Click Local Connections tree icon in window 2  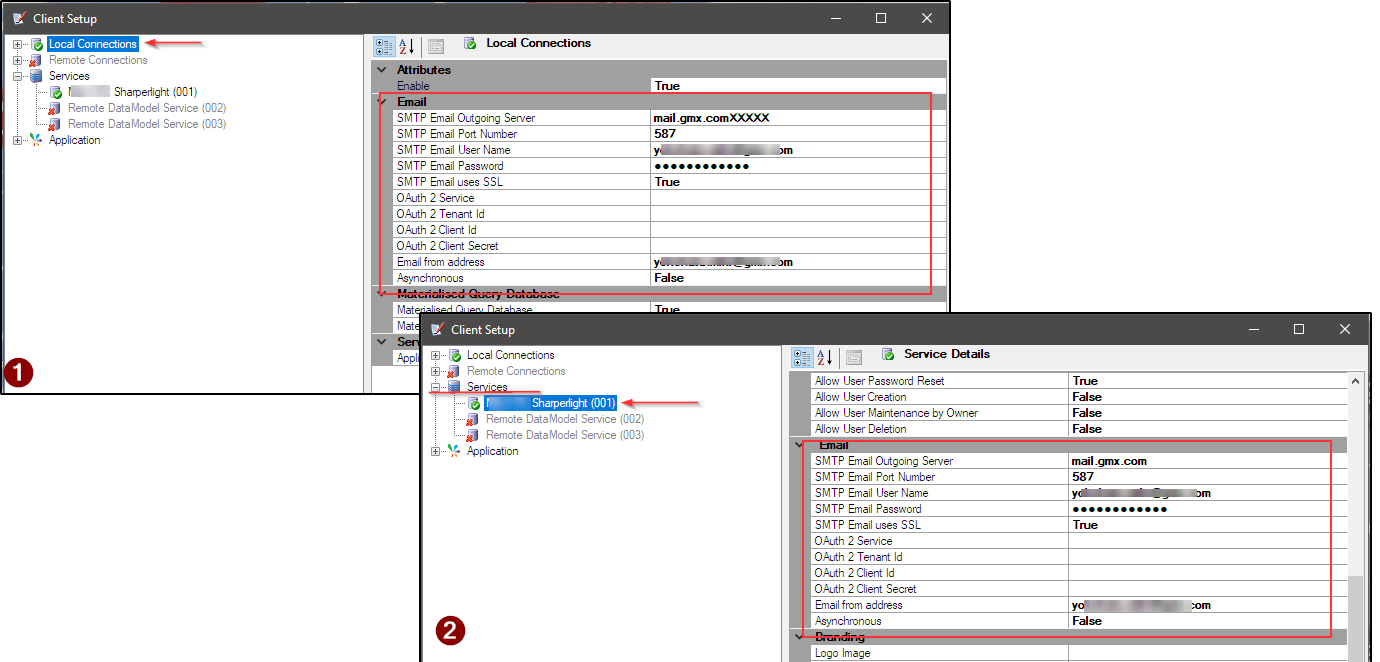click(x=455, y=355)
